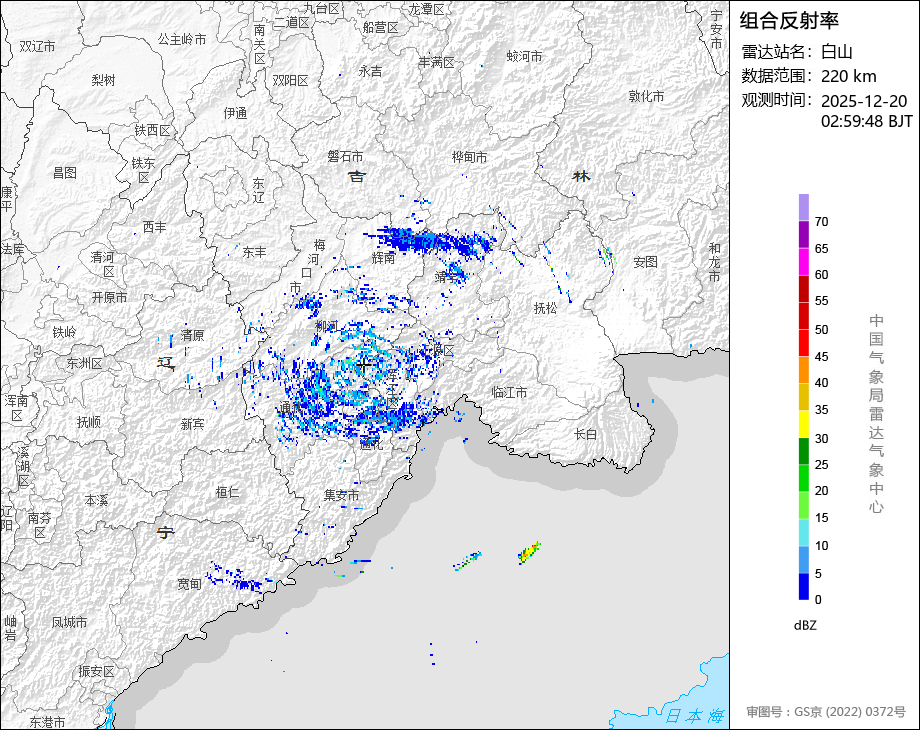Click the lavender above-70 dBZ legend swatch
The image size is (920, 730).
click(x=804, y=208)
